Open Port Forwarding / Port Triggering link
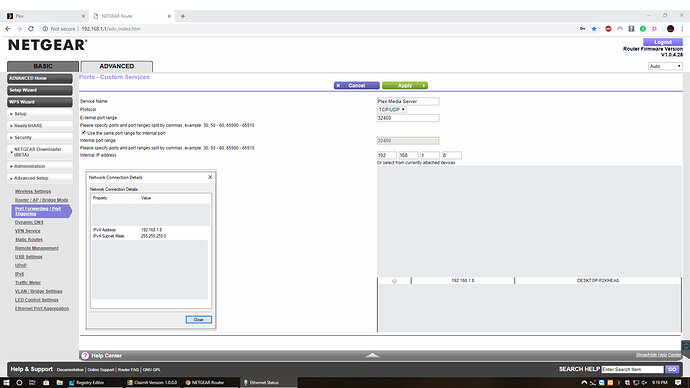690x388 pixels. [x=38, y=211]
